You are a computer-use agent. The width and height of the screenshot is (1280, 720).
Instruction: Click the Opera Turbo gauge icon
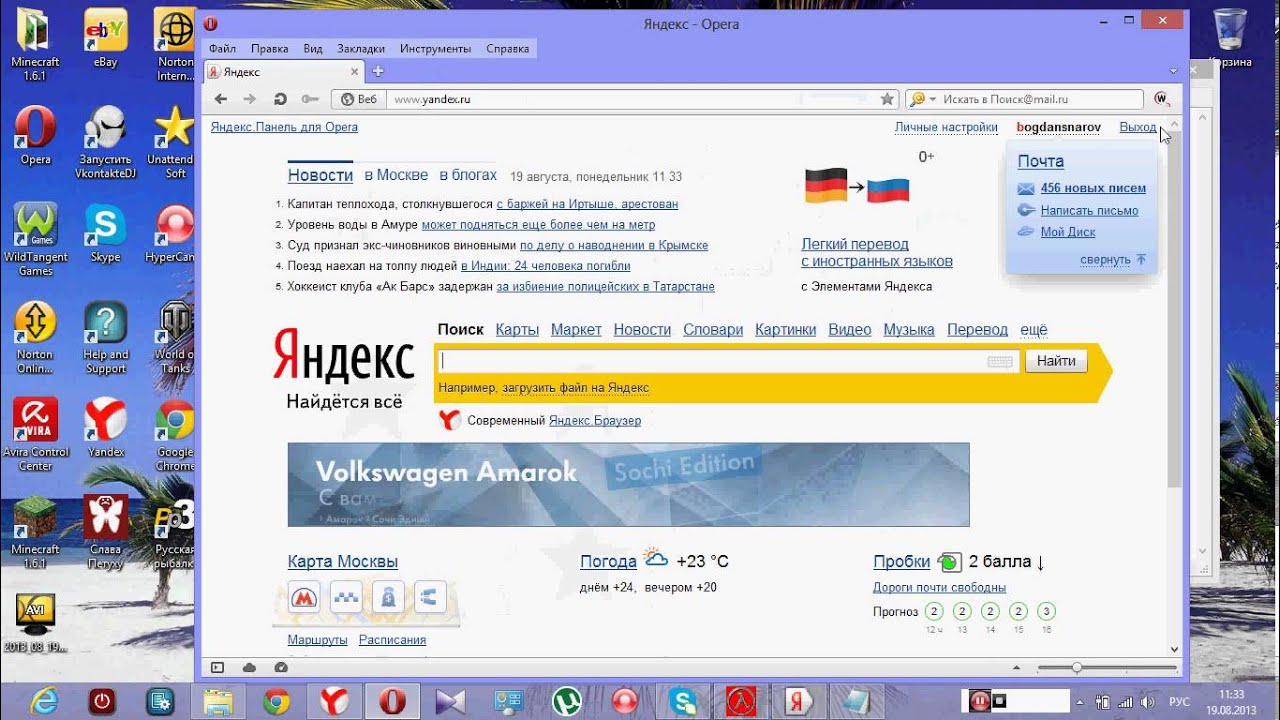[281, 667]
